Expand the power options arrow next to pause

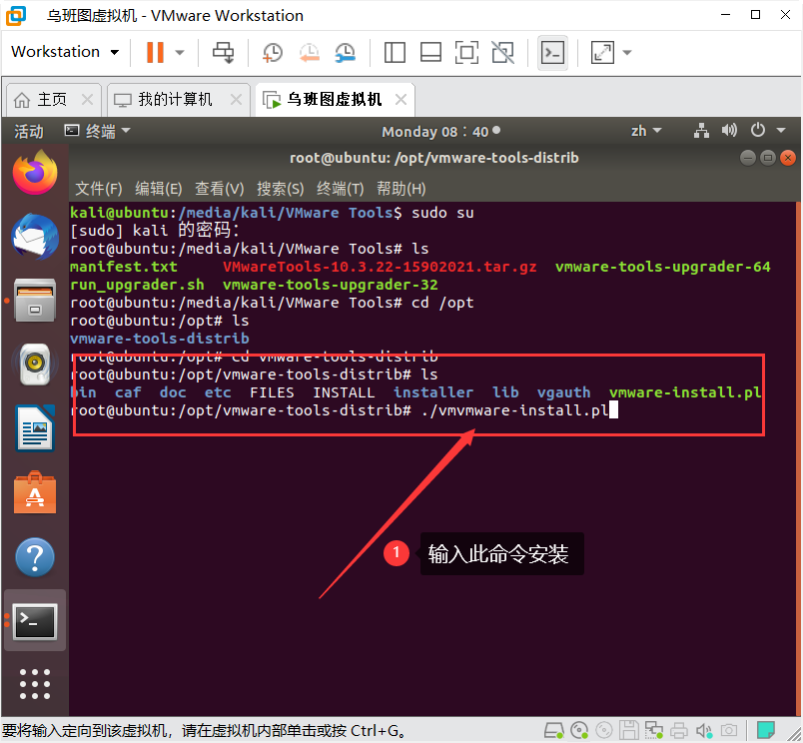[x=180, y=52]
